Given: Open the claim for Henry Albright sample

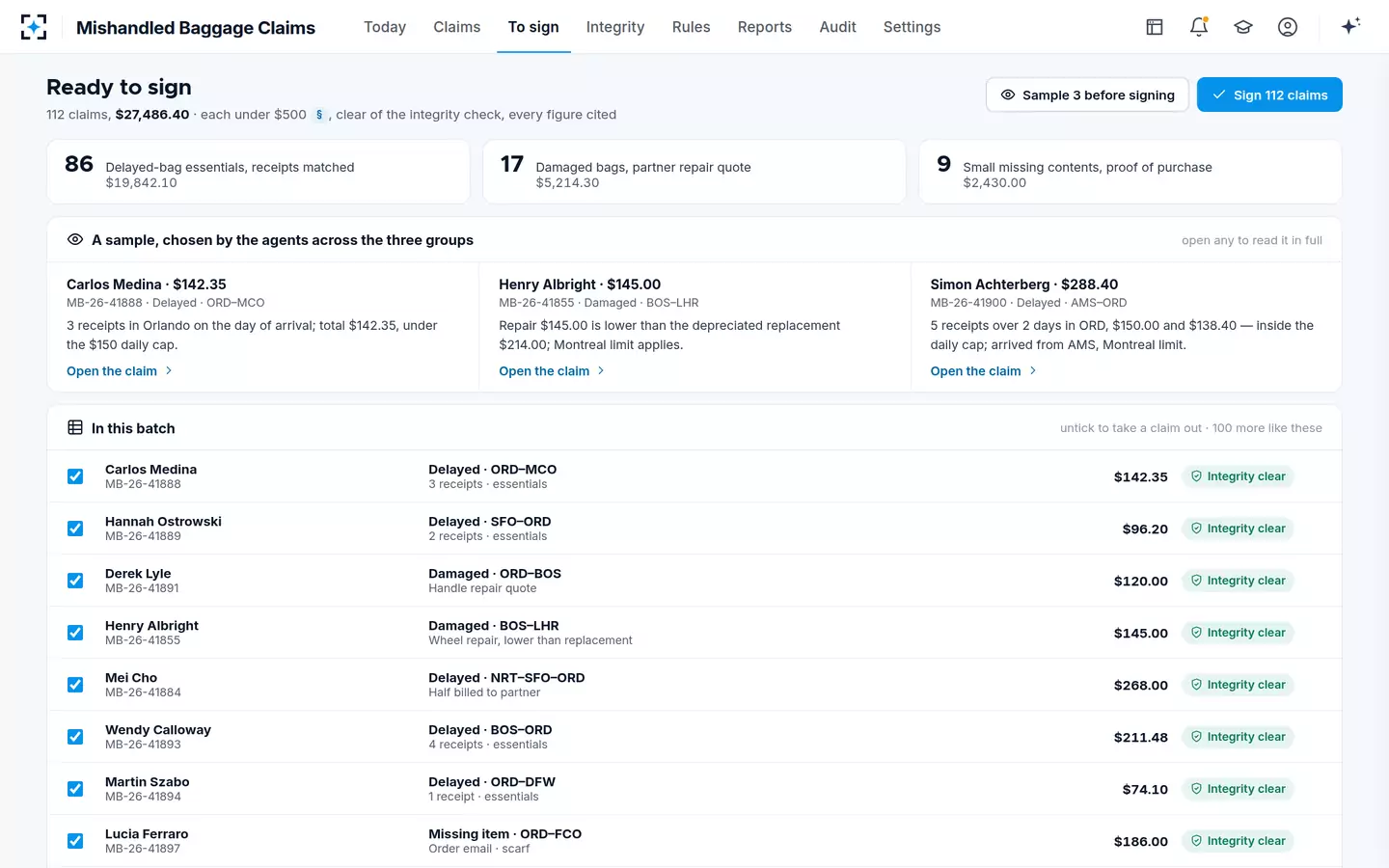Looking at the screenshot, I should [552, 371].
